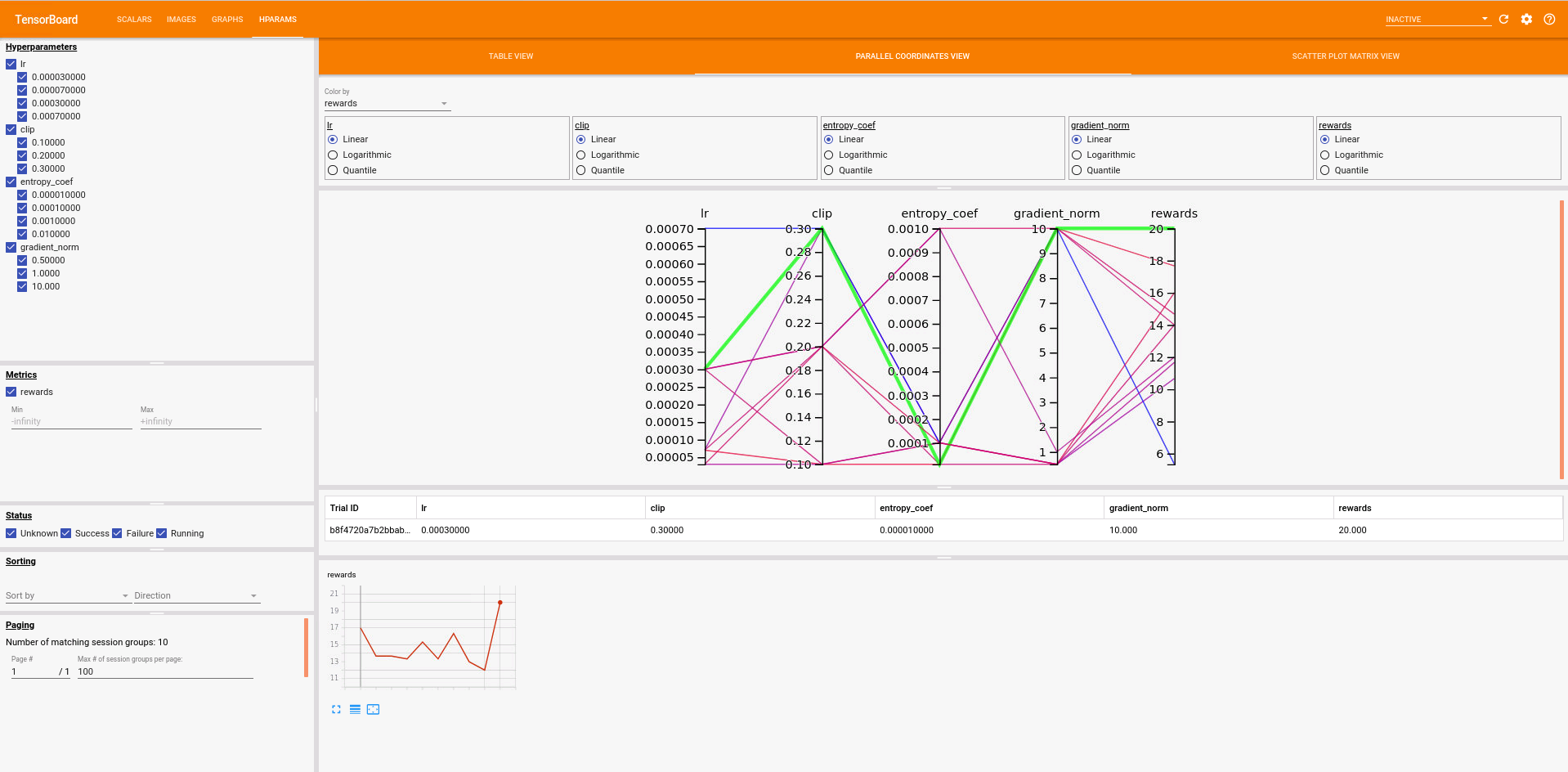Toggle fit-domain icon under rewards chart
1568x772 pixels.
coord(374,709)
